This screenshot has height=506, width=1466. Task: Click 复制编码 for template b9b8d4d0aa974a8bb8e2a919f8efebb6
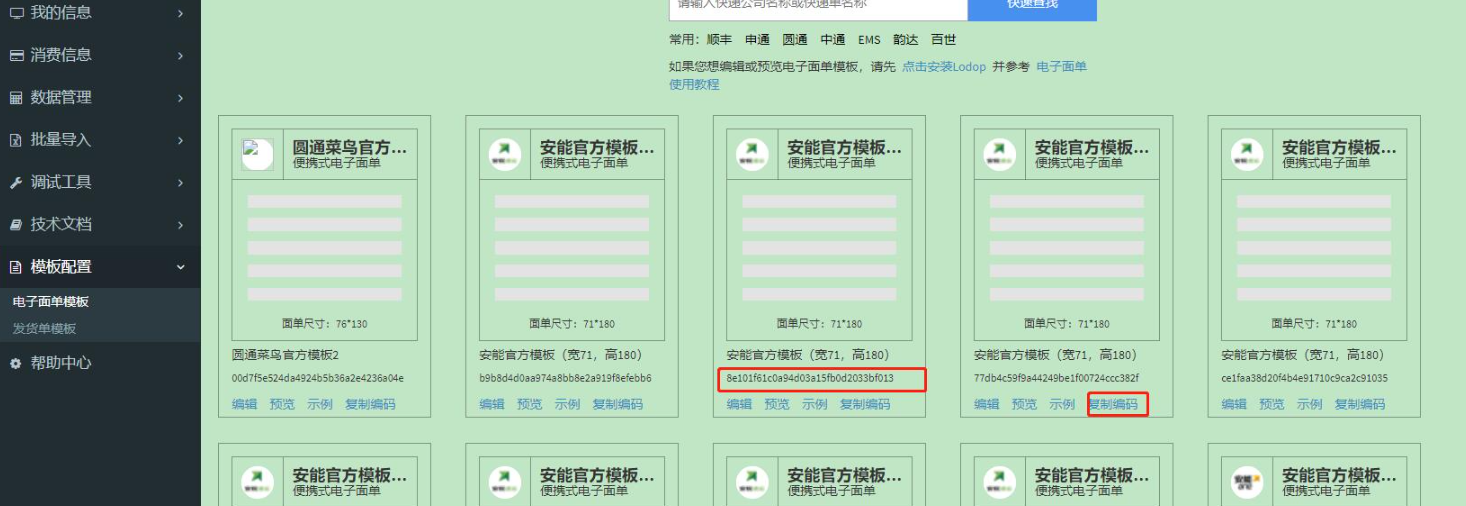(618, 405)
